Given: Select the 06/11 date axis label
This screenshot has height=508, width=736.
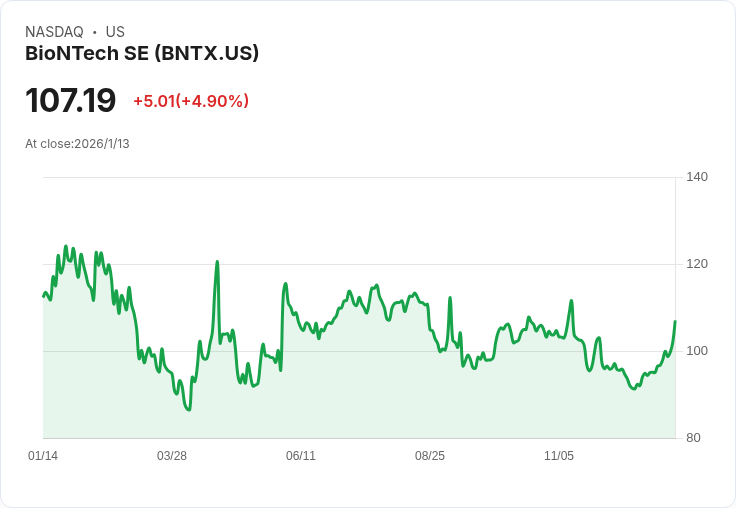Looking at the screenshot, I should coord(301,456).
